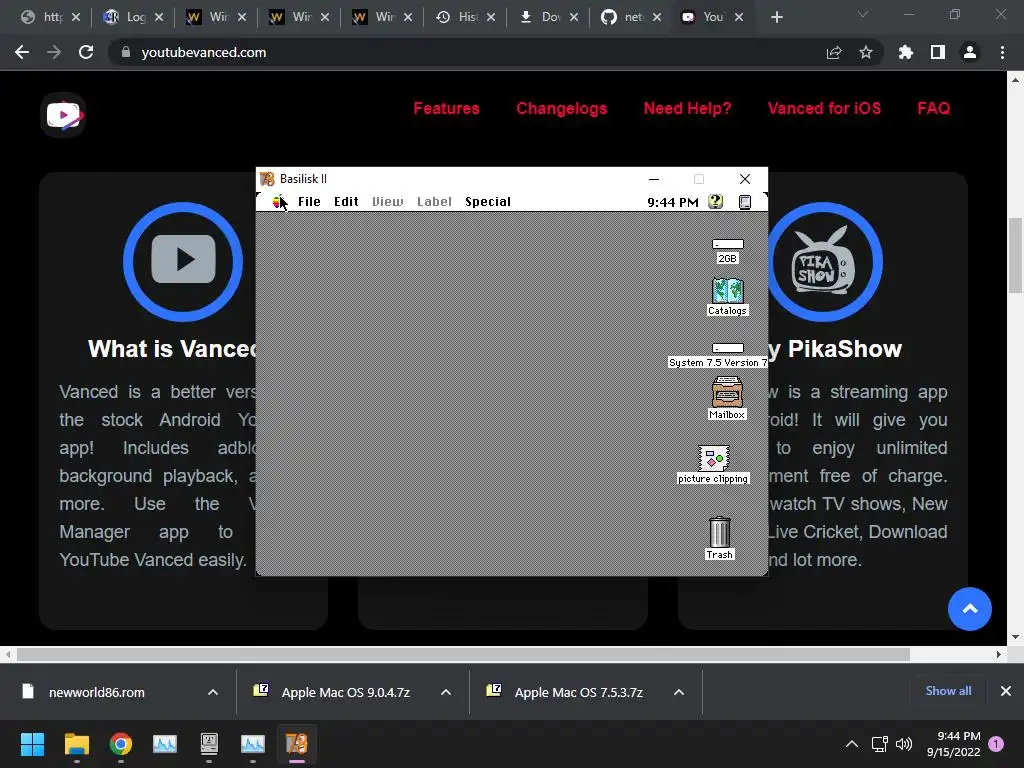This screenshot has height=768, width=1024.
Task: Click the blue scroll-to-top arrow button
Action: tap(970, 609)
